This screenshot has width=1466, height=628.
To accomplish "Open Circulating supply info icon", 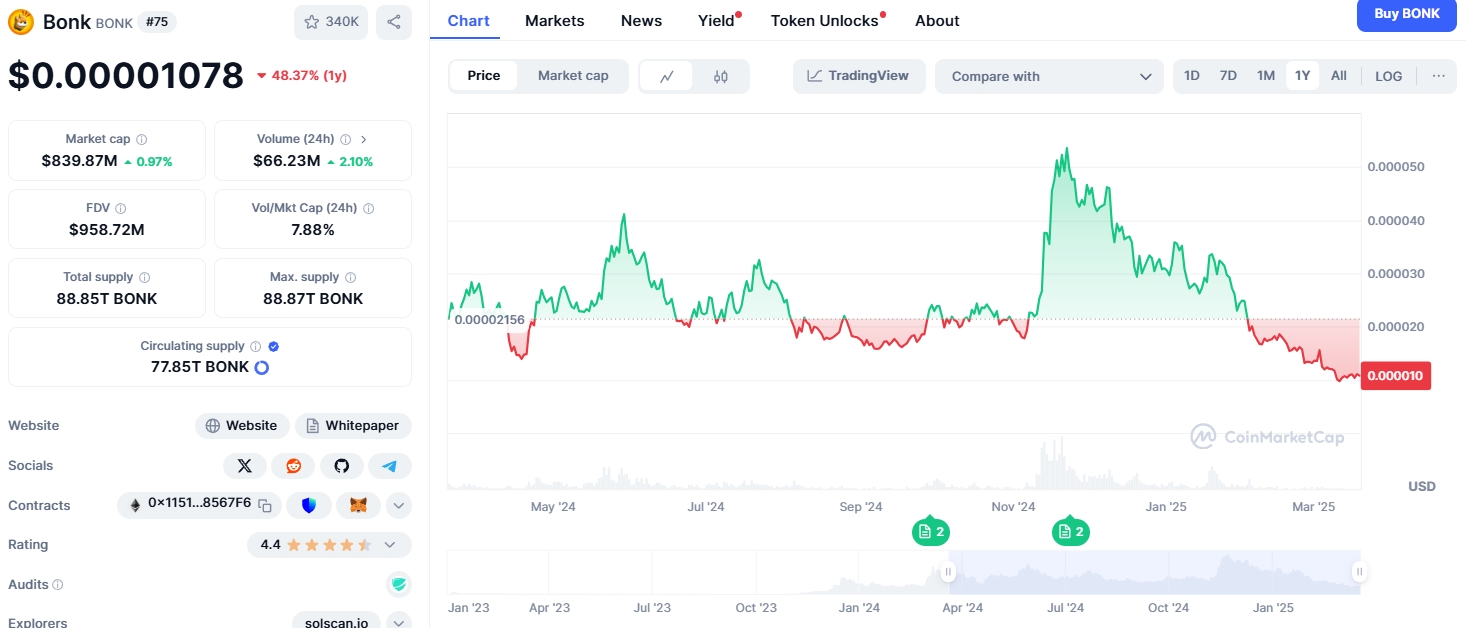I will (255, 346).
